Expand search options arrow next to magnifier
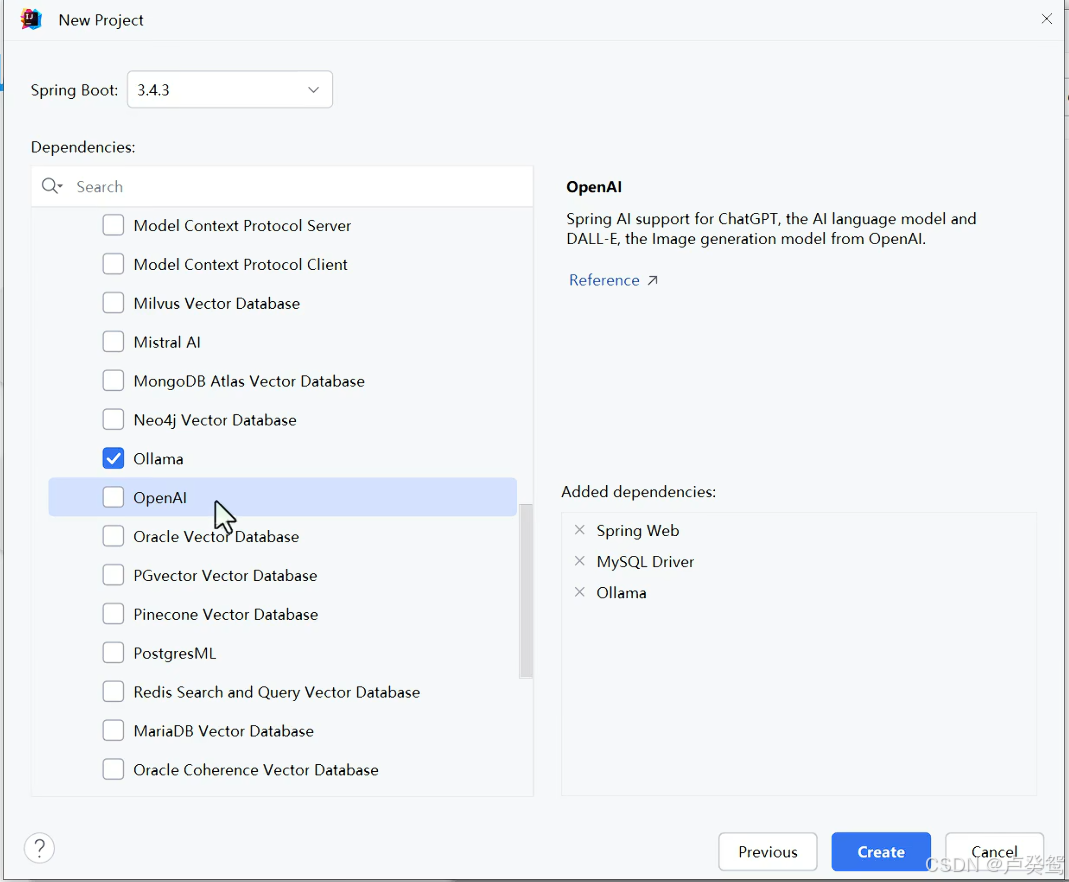 coord(61,186)
